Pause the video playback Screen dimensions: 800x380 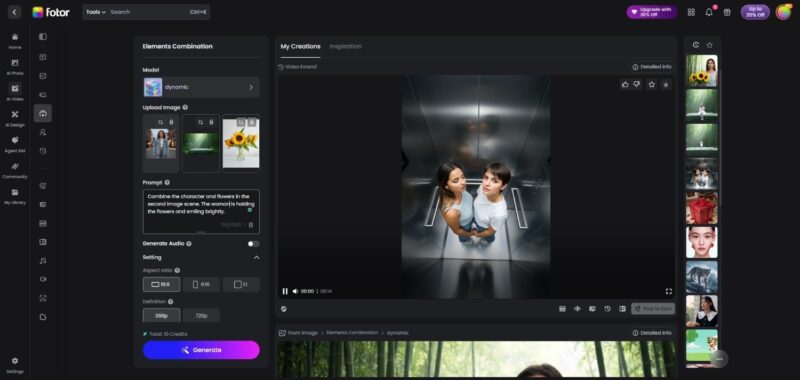(x=285, y=291)
